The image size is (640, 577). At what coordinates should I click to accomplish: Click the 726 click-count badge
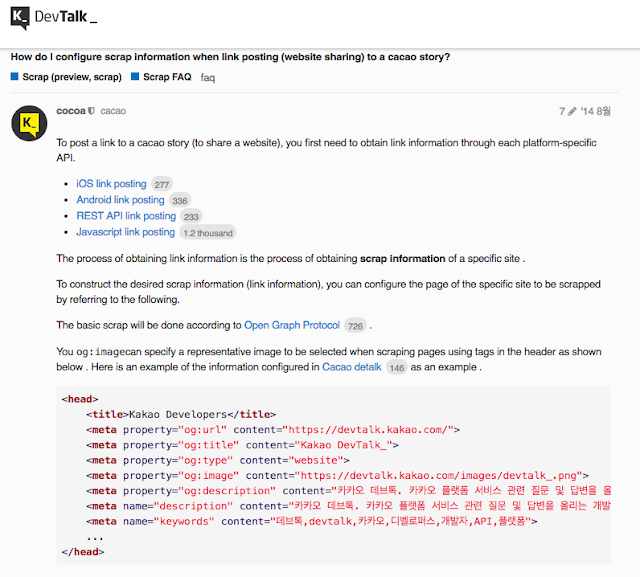pos(355,326)
